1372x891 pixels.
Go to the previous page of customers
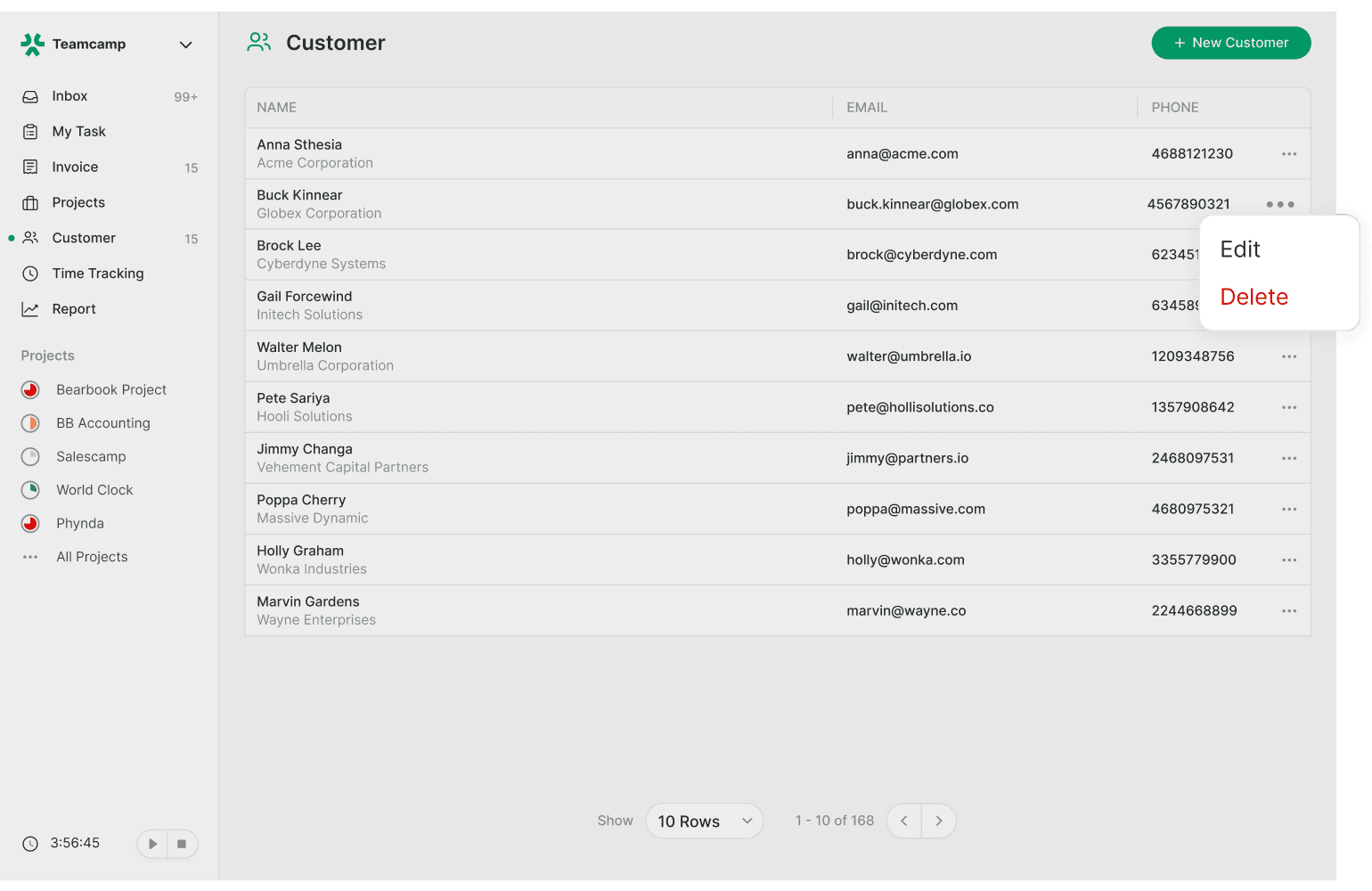click(x=904, y=821)
